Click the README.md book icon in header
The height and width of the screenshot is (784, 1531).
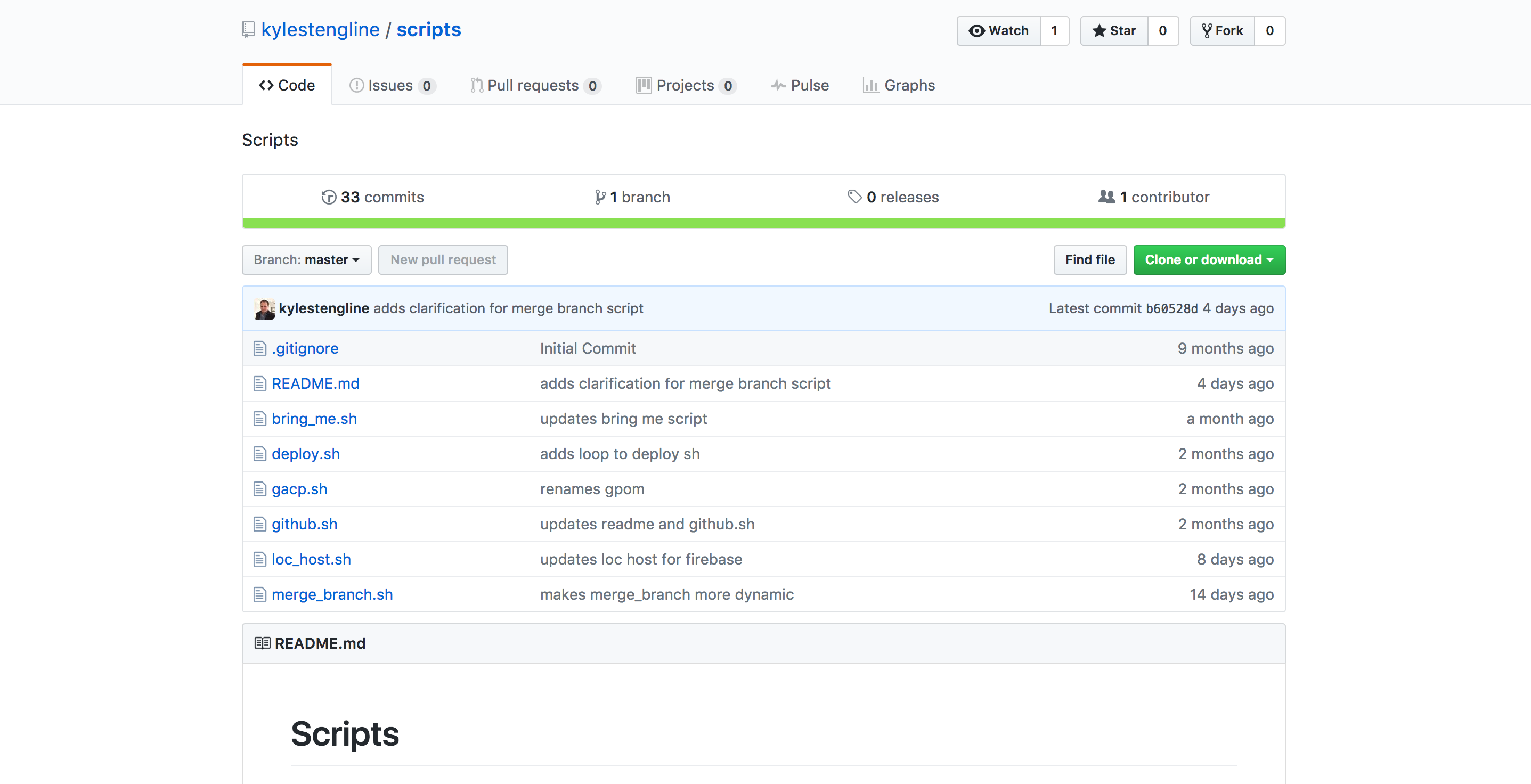pyautogui.click(x=262, y=644)
